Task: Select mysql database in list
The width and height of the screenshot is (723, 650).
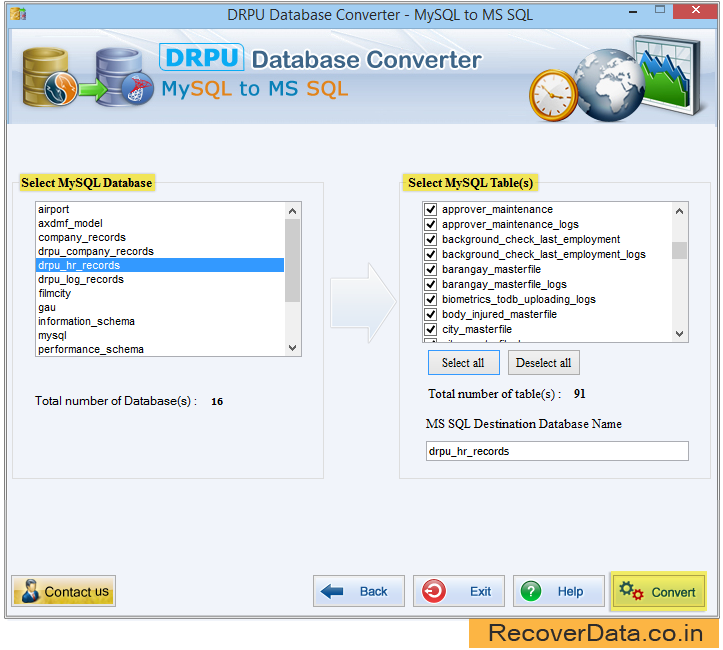Action: pyautogui.click(x=160, y=335)
